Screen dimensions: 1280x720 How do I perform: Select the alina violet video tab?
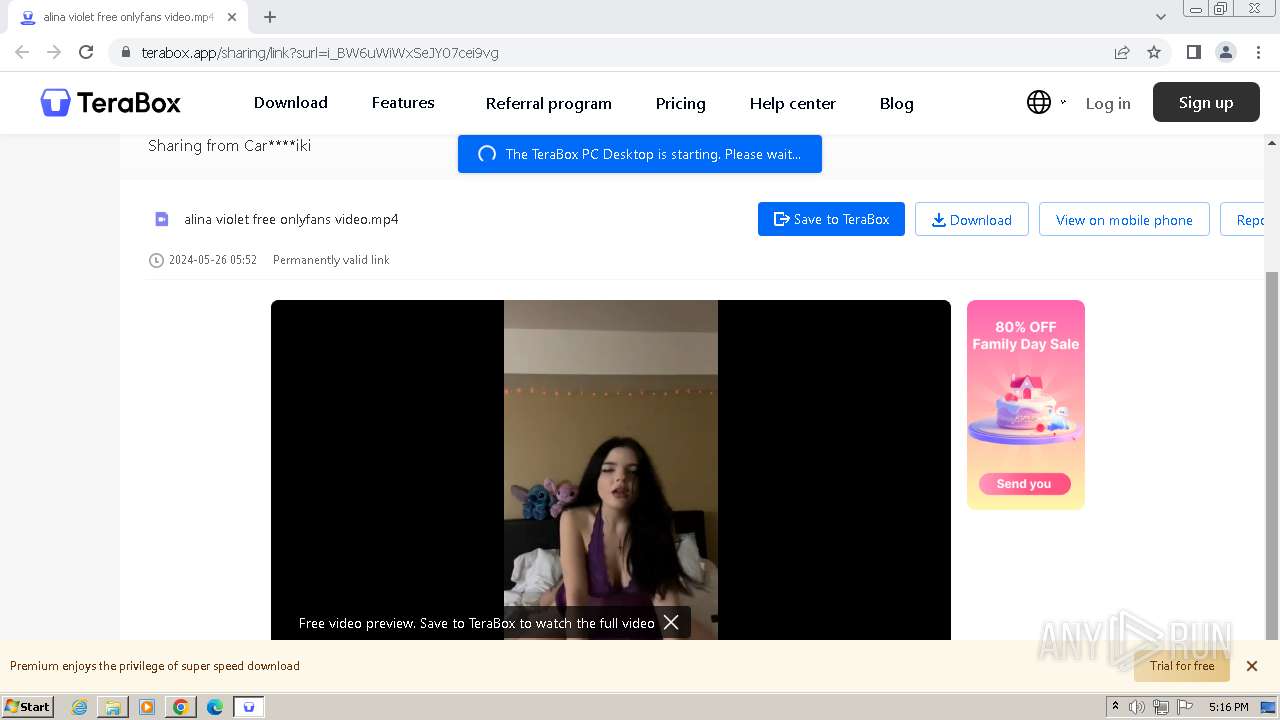(x=130, y=17)
